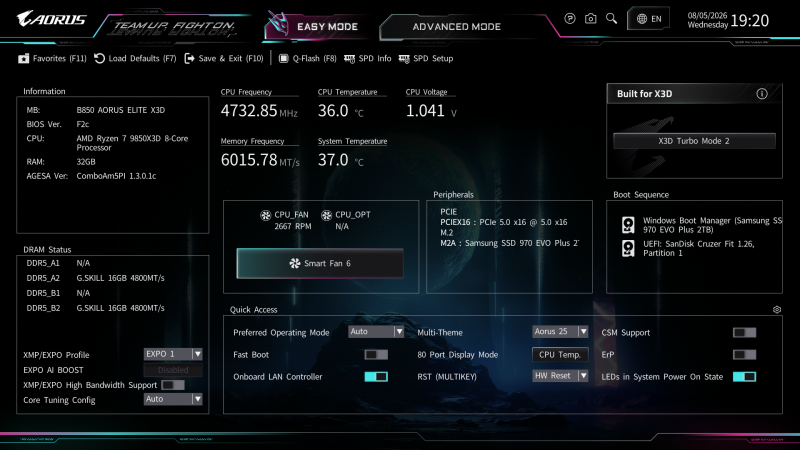Open the search magnifier icon
The image size is (800, 450).
click(611, 19)
